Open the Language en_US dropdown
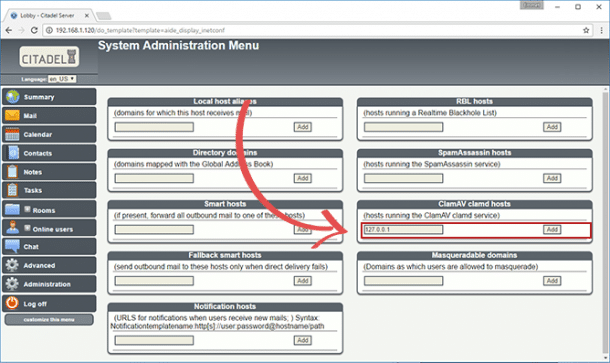The width and height of the screenshot is (610, 363). pos(62,79)
